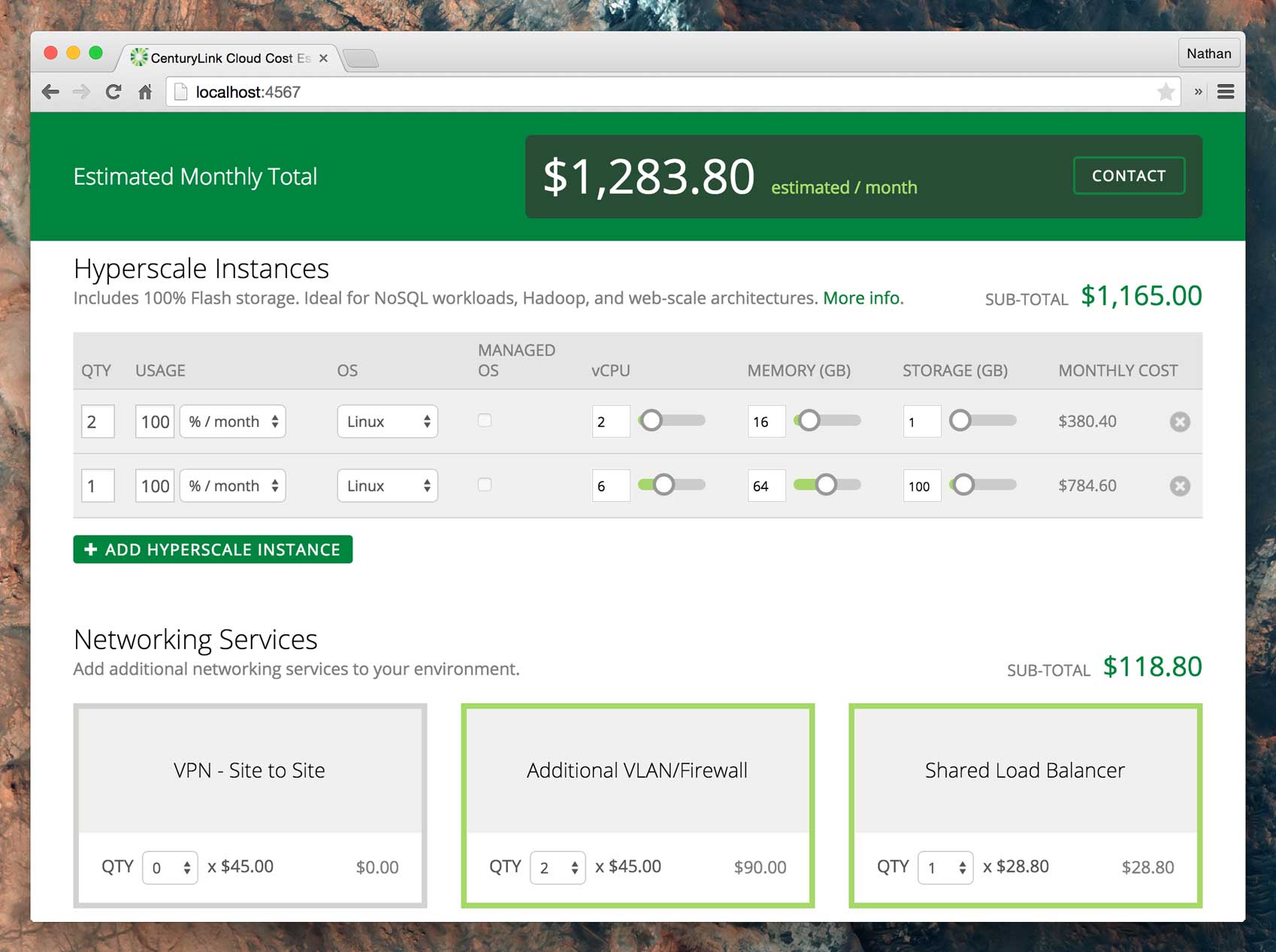
Task: Go back to the previous page
Action: 51,92
